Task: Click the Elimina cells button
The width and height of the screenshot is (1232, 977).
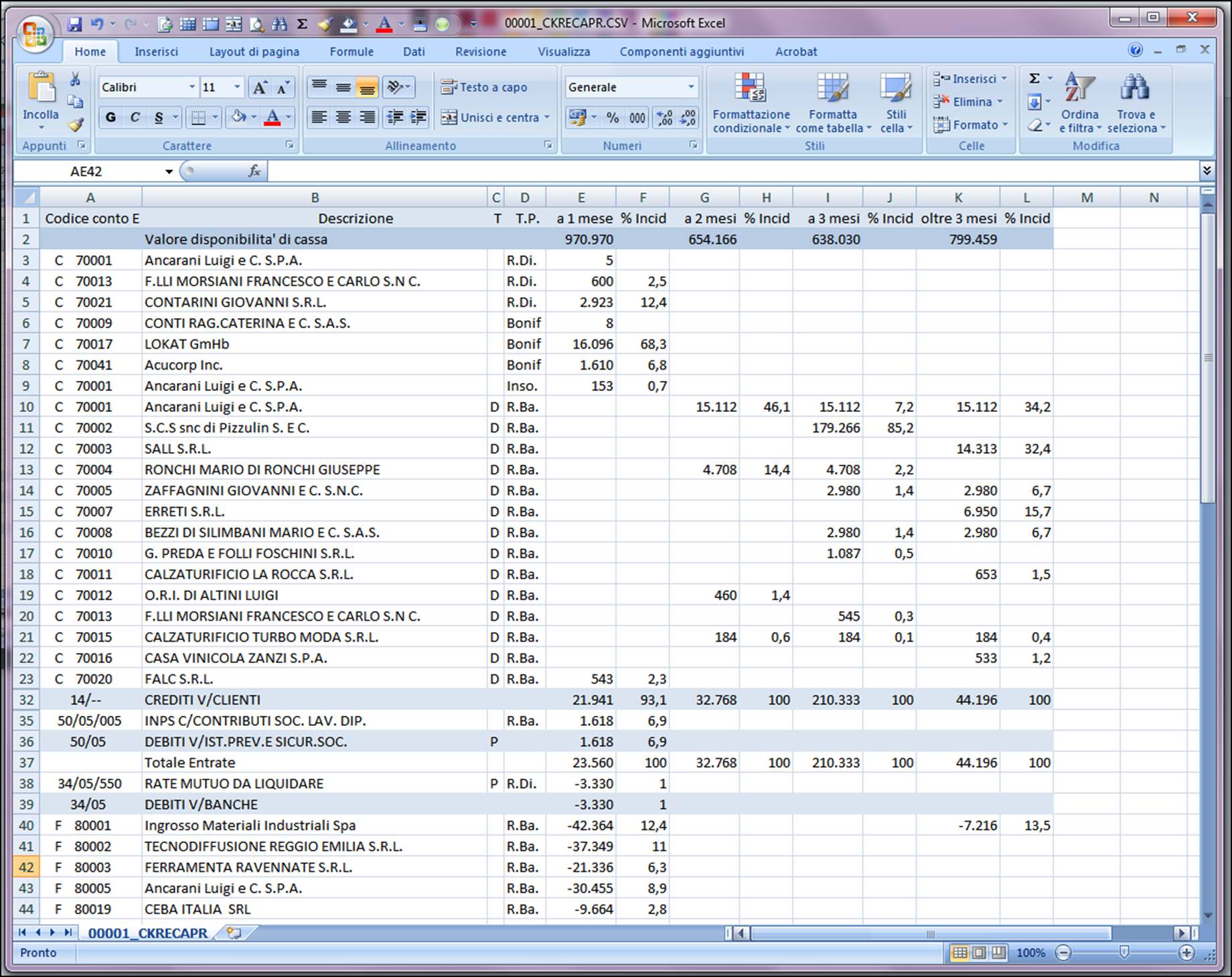Action: click(x=968, y=102)
